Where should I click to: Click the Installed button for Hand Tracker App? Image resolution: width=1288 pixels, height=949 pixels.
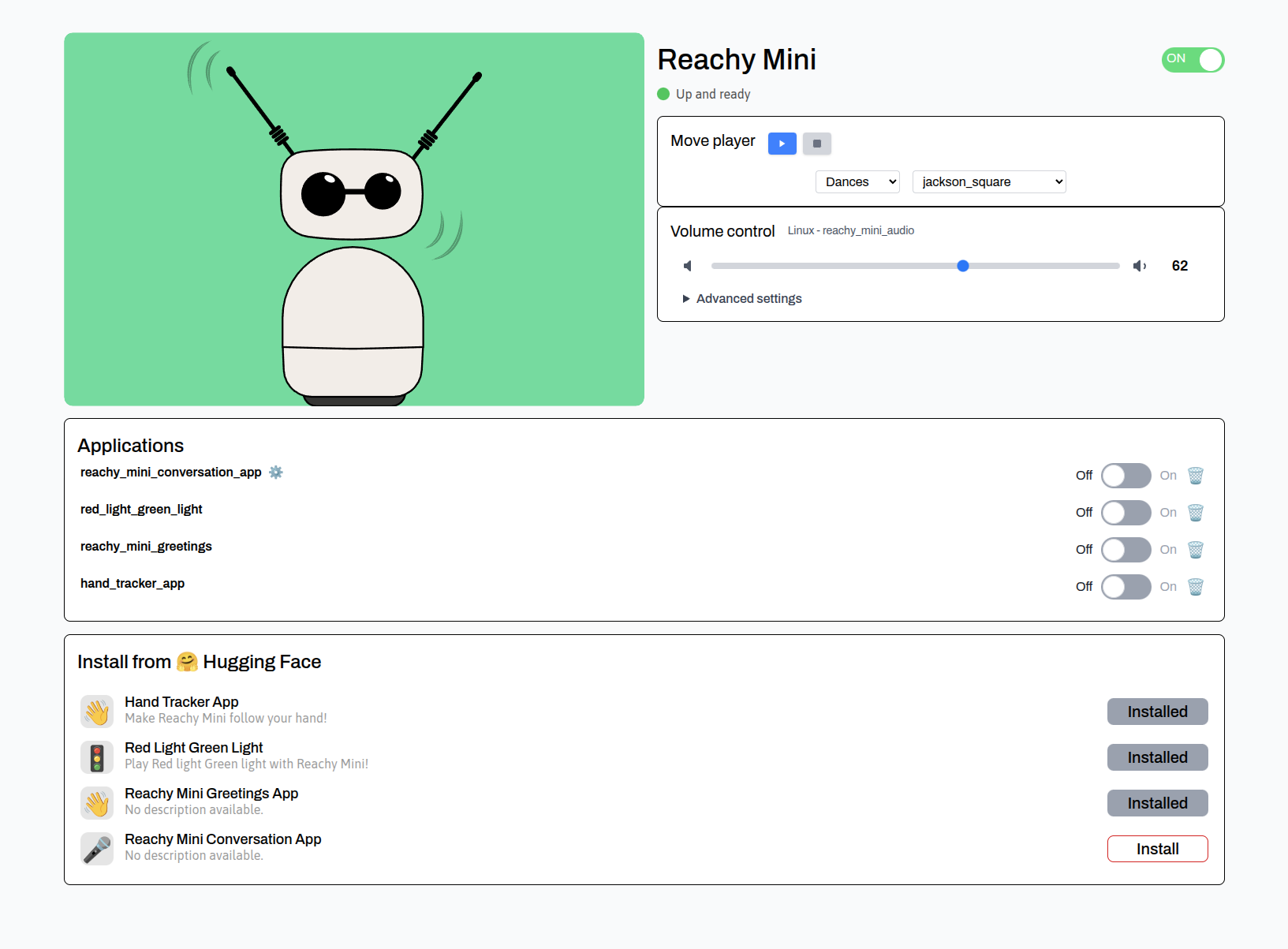click(x=1157, y=712)
